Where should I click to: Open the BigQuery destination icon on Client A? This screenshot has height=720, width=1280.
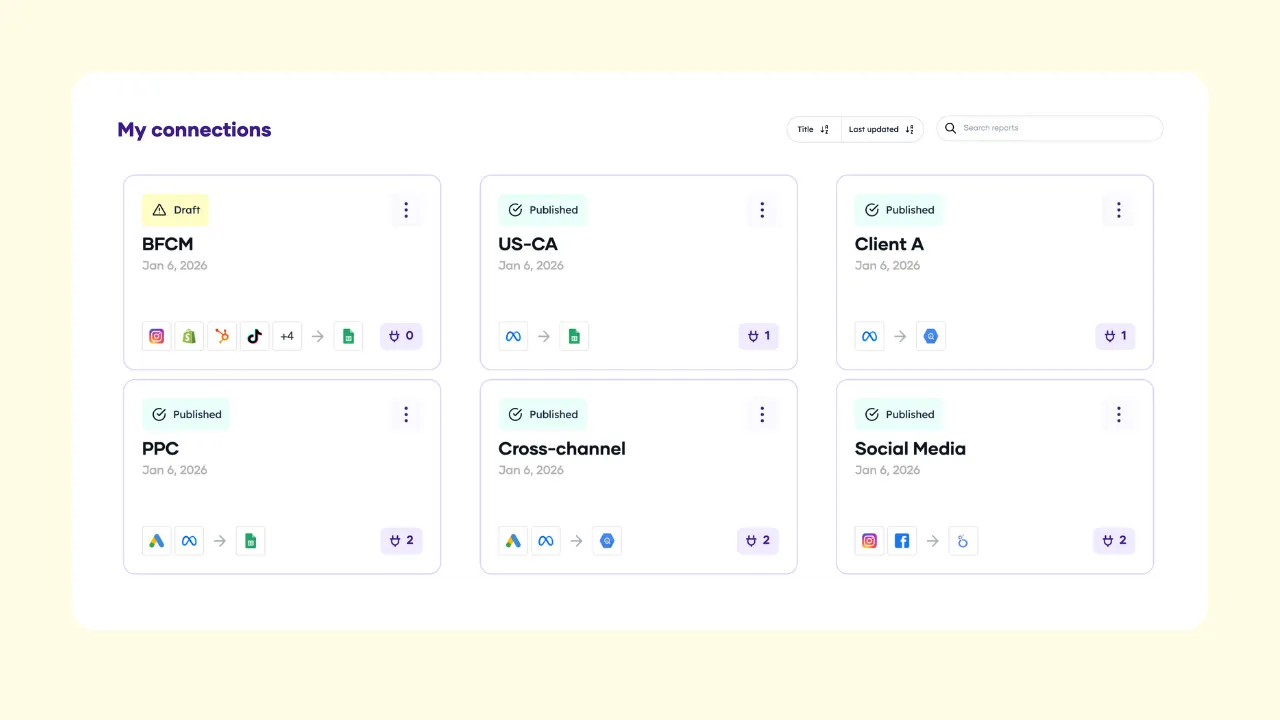click(931, 336)
